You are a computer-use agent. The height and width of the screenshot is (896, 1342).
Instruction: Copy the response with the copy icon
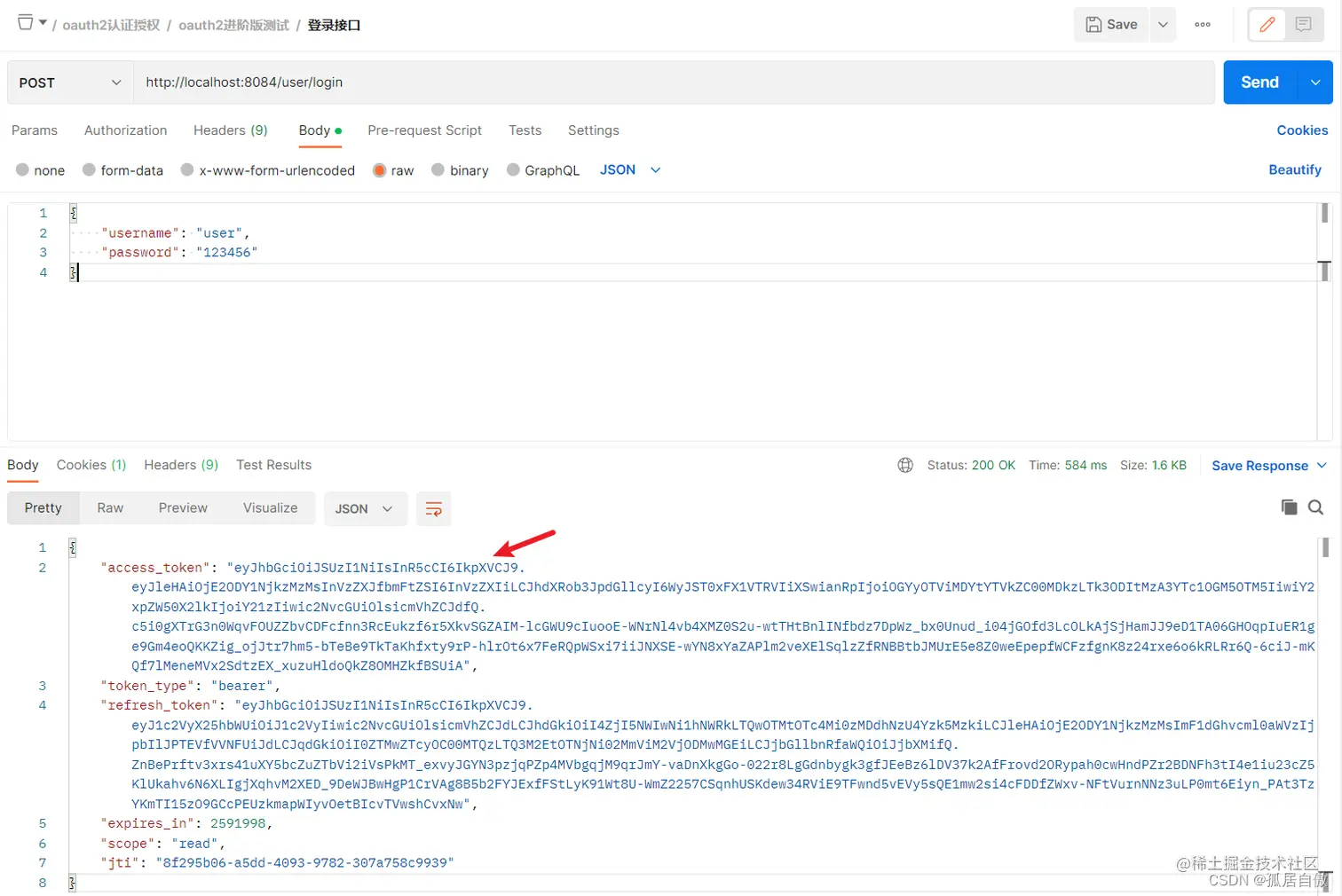coord(1289,507)
